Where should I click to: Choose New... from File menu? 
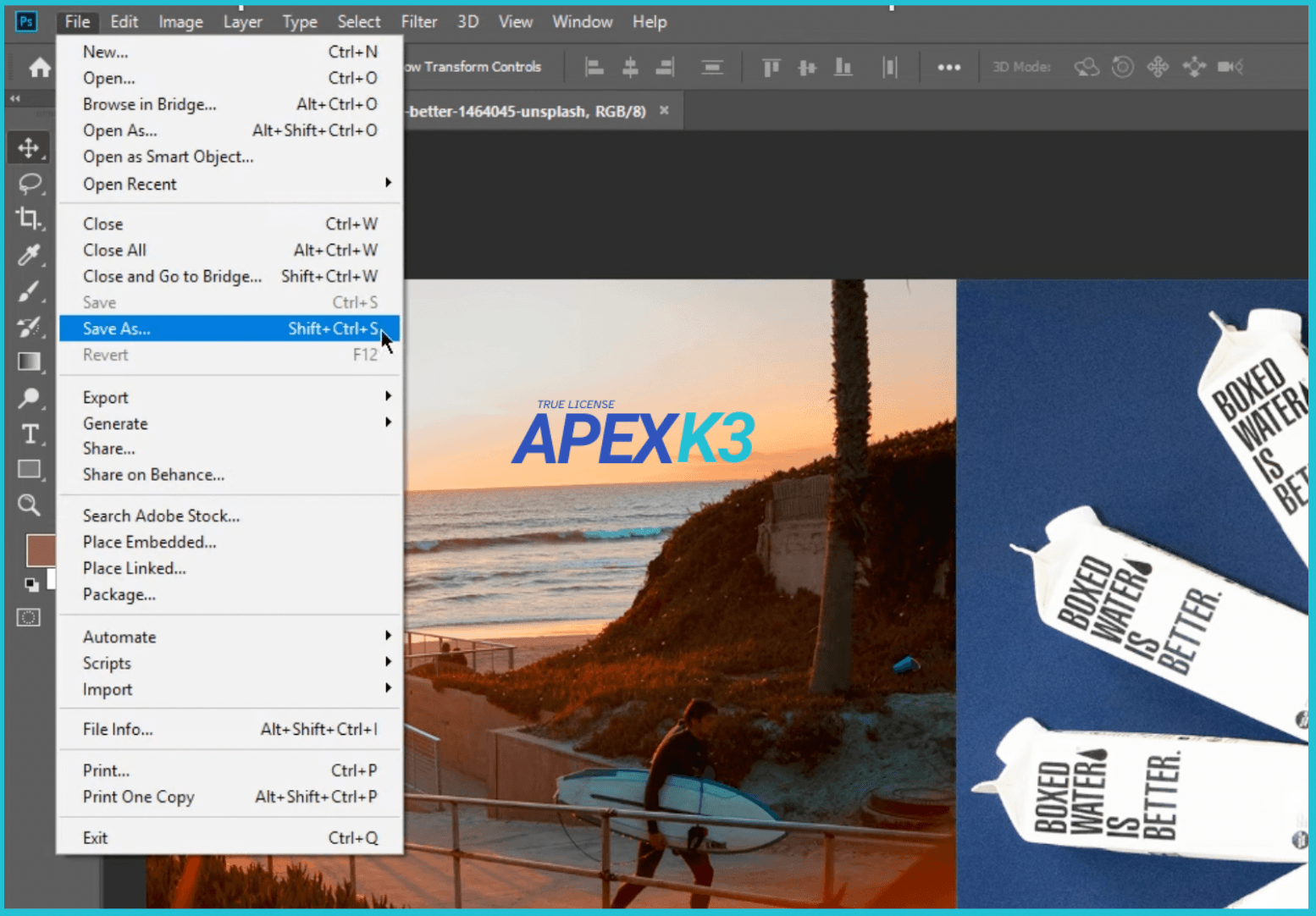(229, 52)
